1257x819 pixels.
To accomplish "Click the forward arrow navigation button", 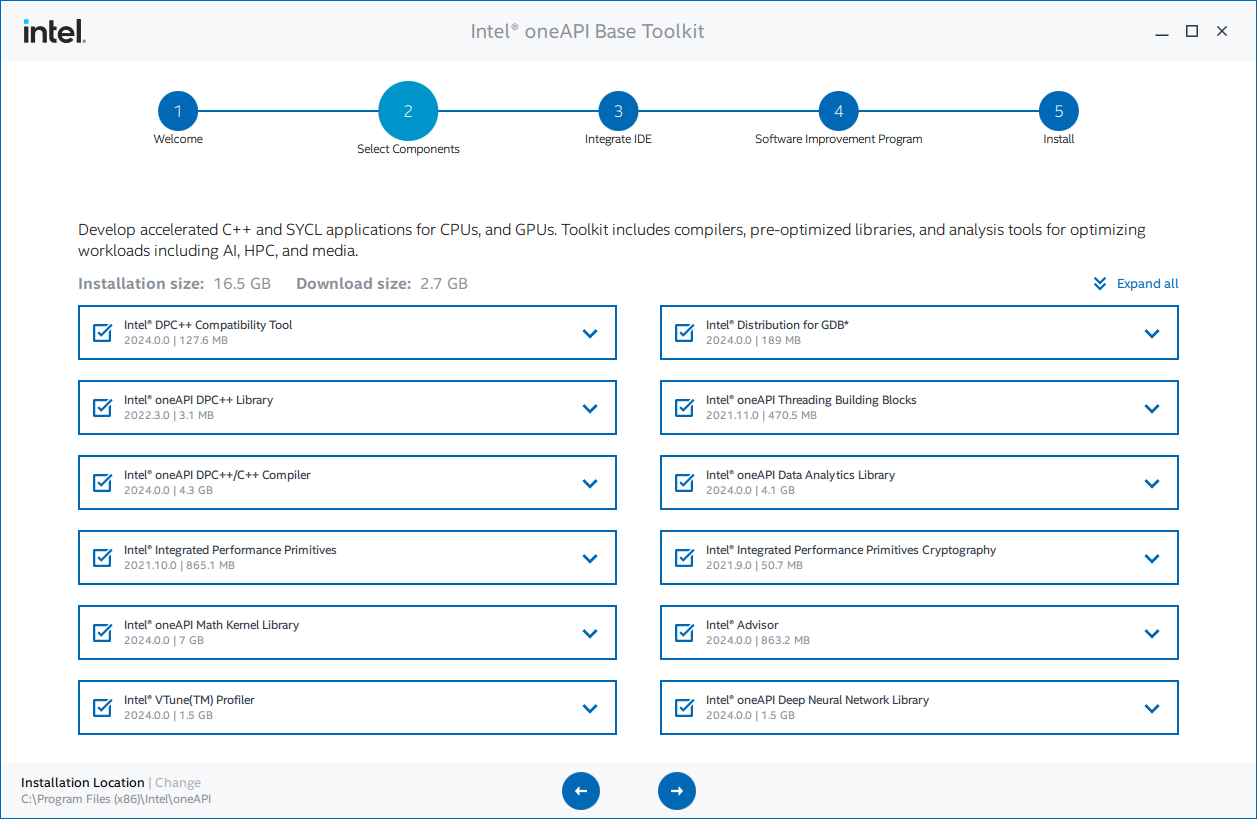I will pos(676,791).
